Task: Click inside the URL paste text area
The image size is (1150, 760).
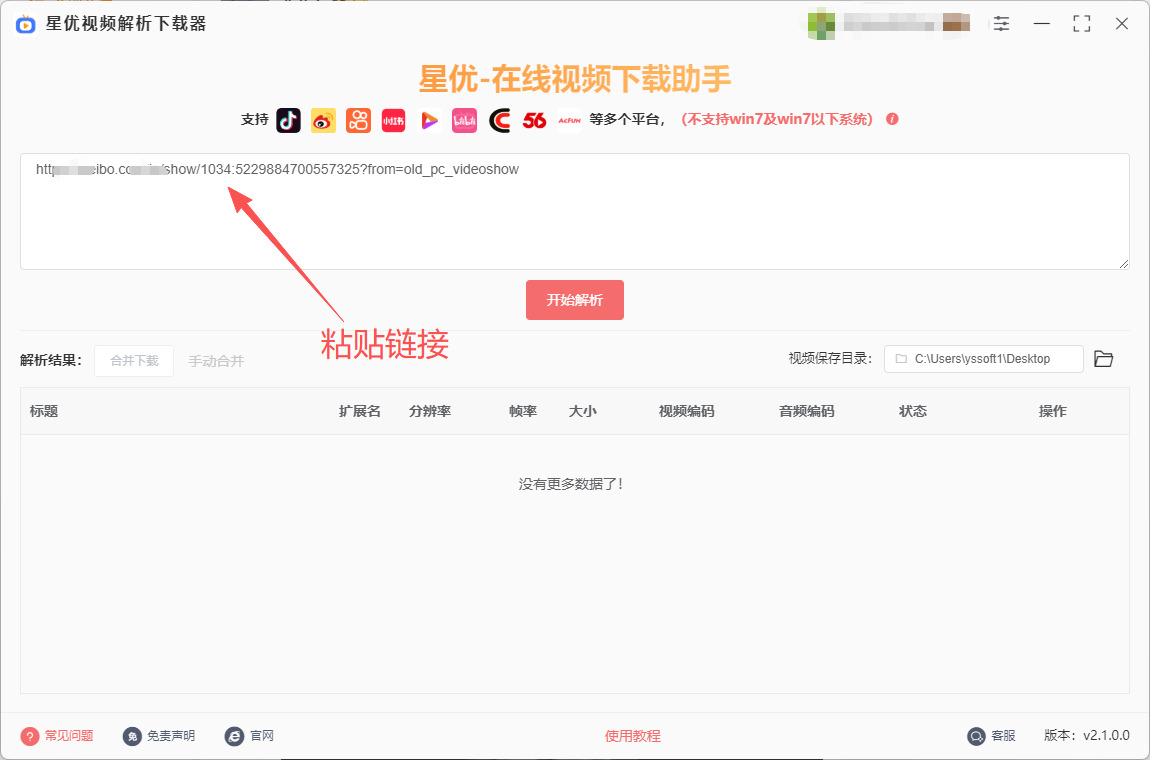Action: [574, 211]
